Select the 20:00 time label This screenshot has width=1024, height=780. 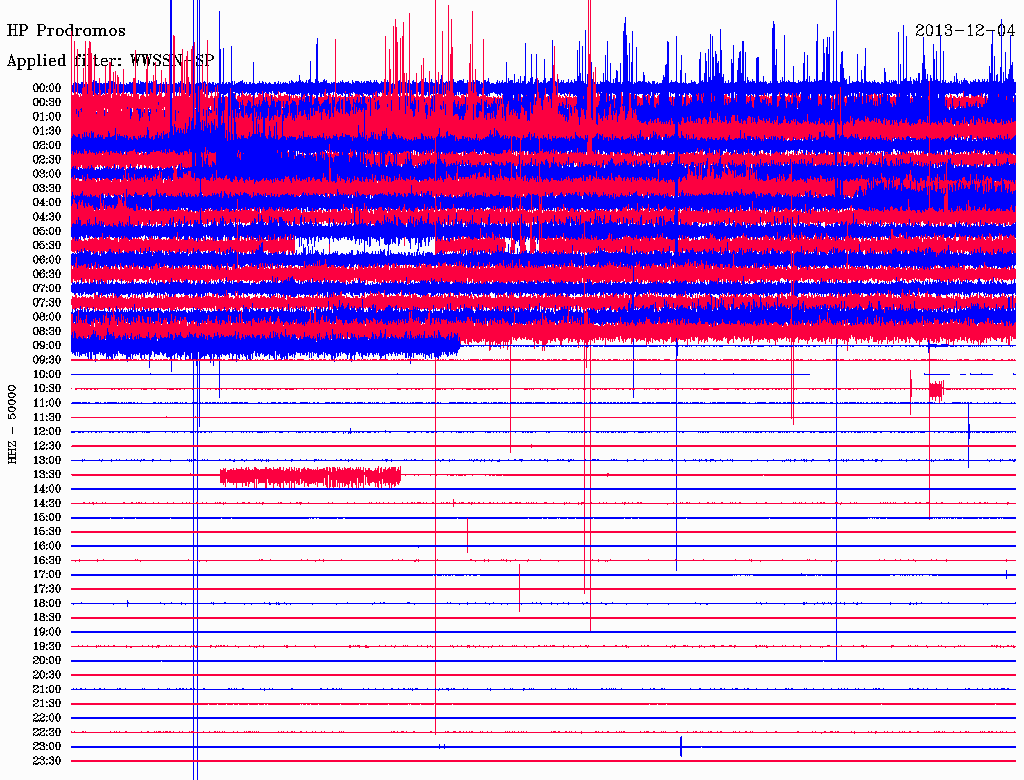47,660
